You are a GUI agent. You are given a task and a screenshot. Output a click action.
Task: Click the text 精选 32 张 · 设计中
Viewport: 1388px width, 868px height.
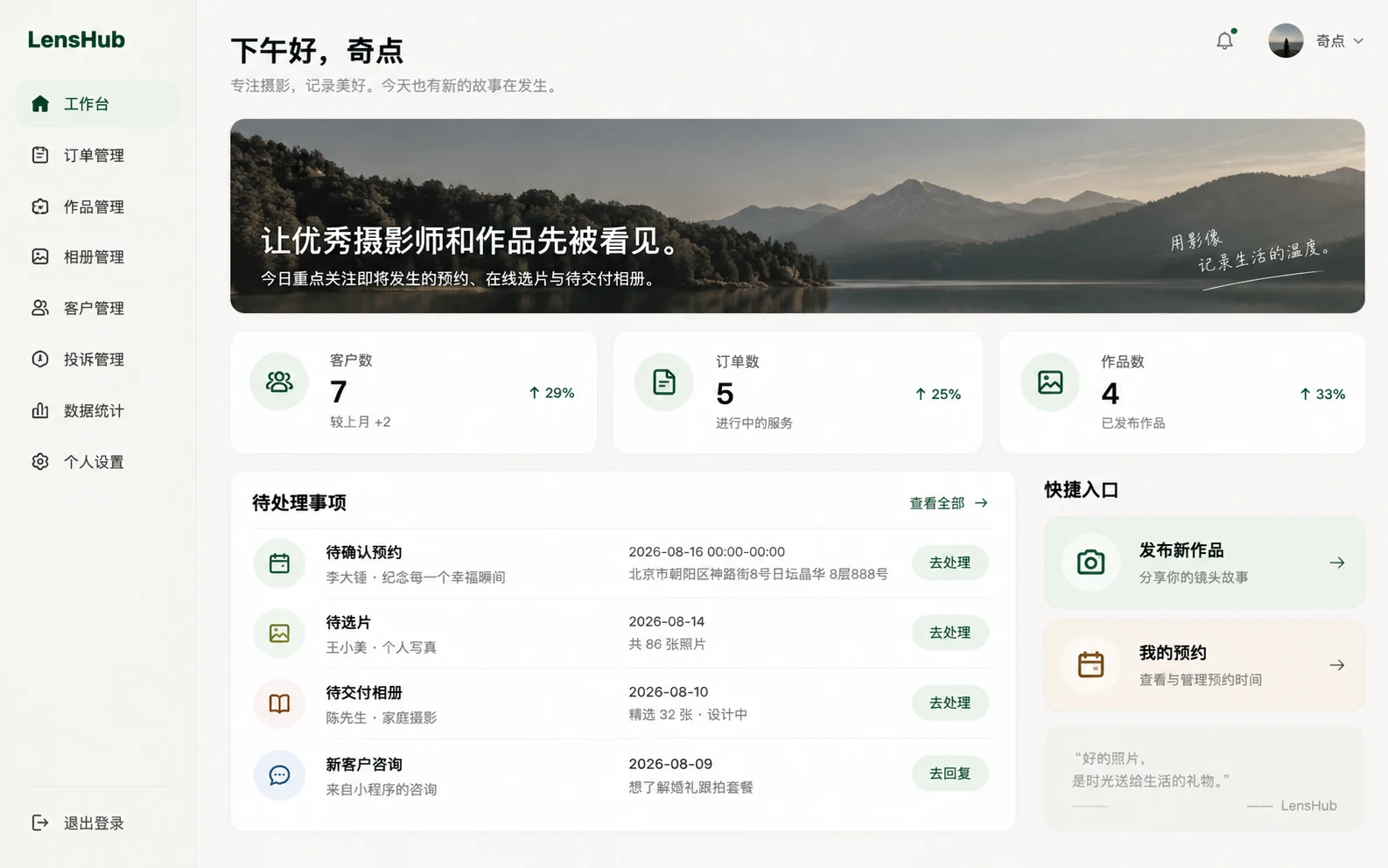[x=688, y=714]
